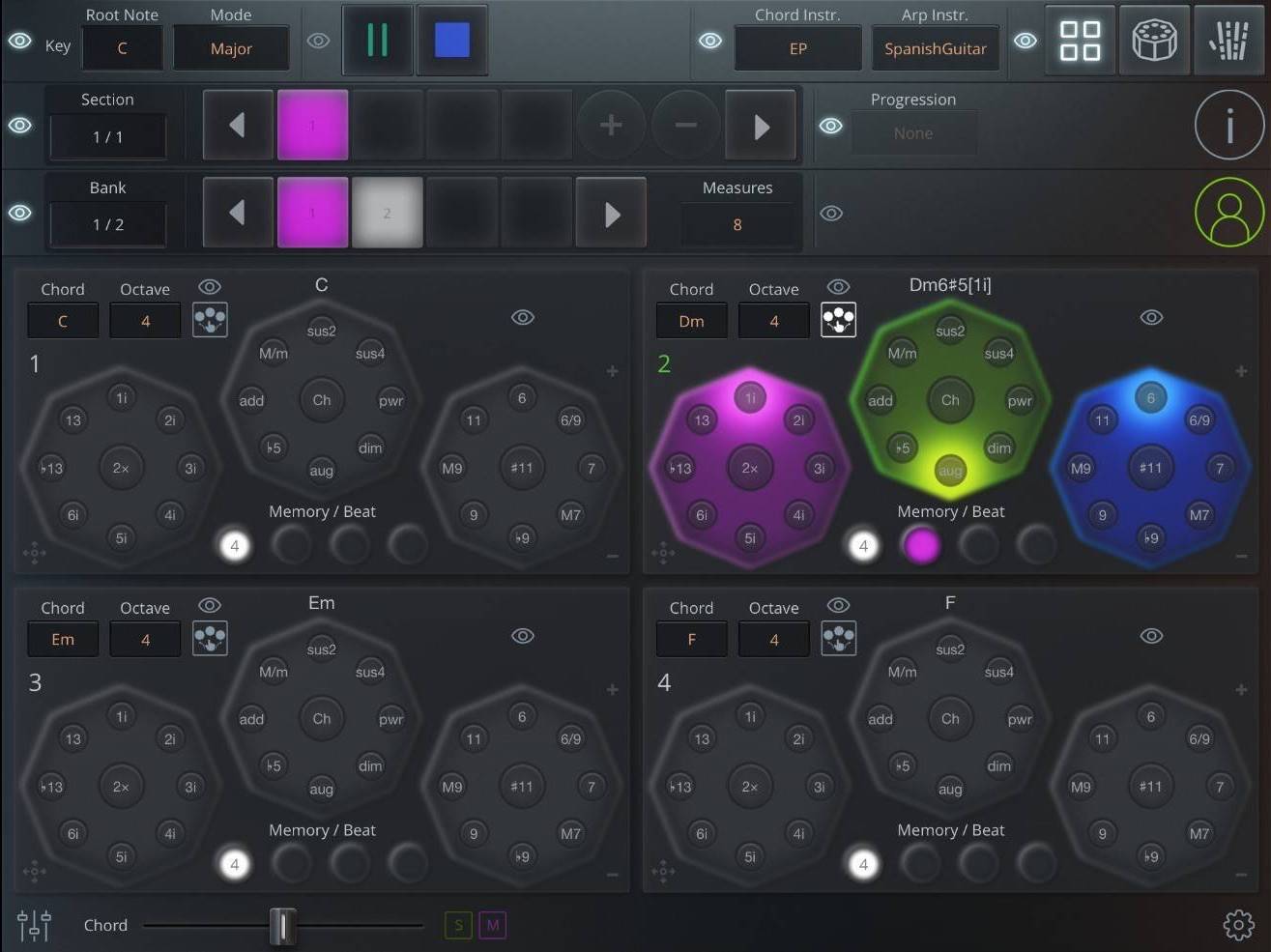The height and width of the screenshot is (952, 1271).
Task: Enable Mute for the Chord channel
Action: pos(493,925)
